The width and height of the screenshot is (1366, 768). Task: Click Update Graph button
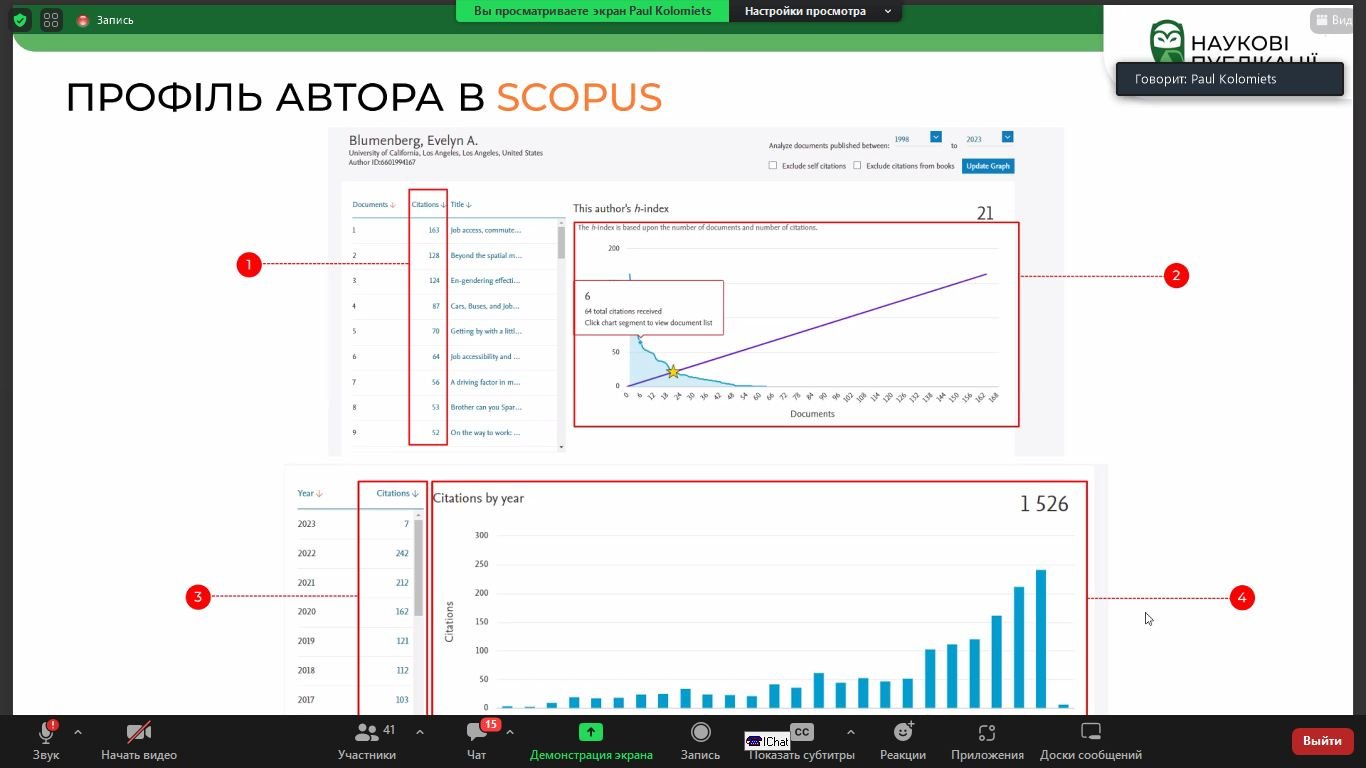[988, 166]
